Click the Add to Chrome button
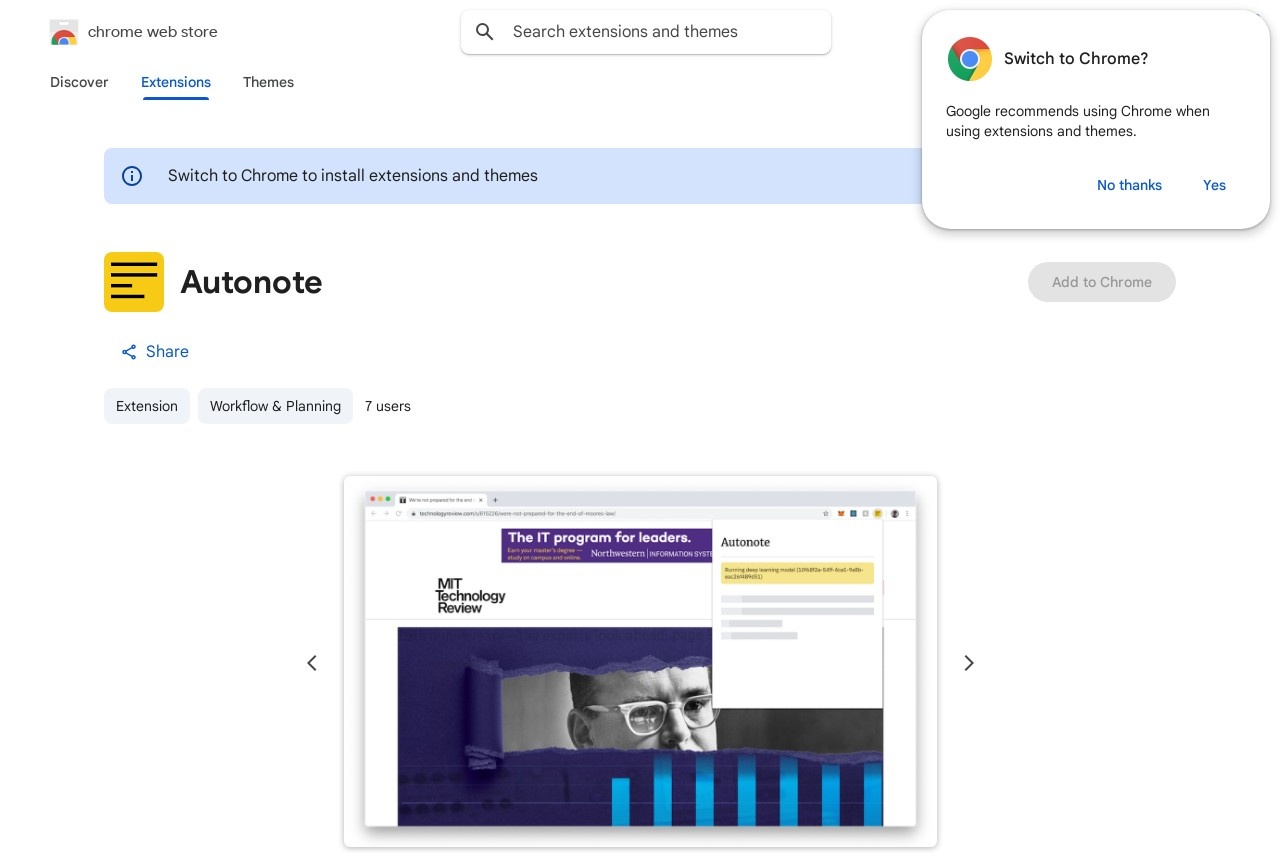The height and width of the screenshot is (853, 1280). point(1102,282)
